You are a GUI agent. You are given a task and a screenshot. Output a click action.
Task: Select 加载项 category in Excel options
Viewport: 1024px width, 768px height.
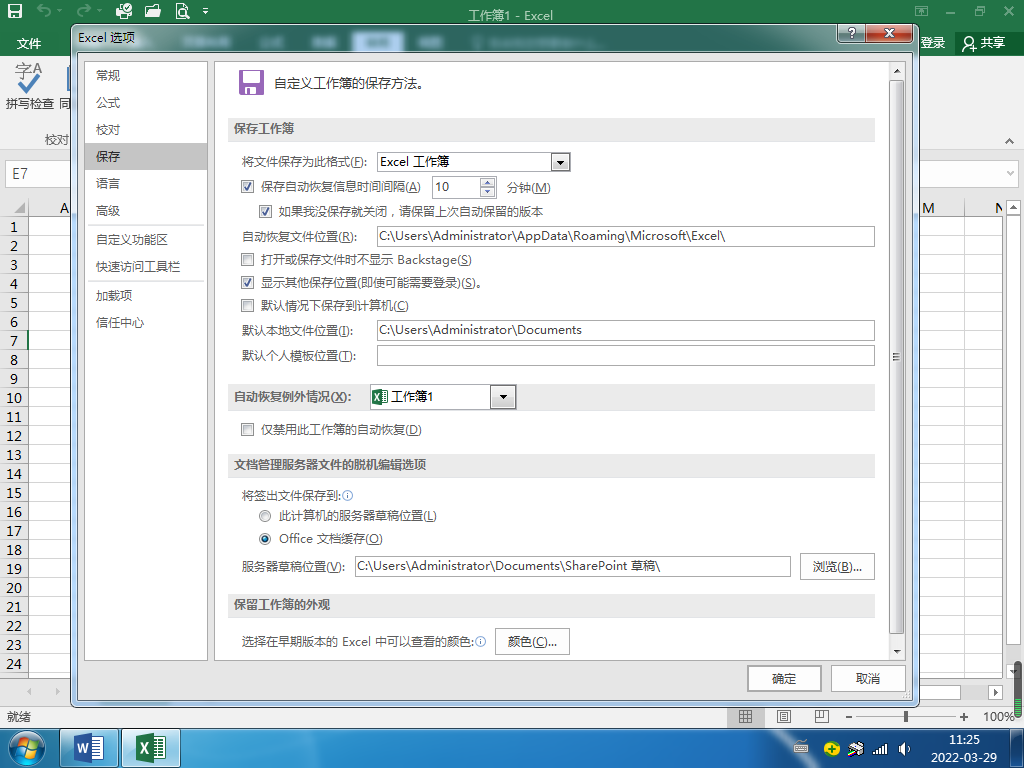146,295
